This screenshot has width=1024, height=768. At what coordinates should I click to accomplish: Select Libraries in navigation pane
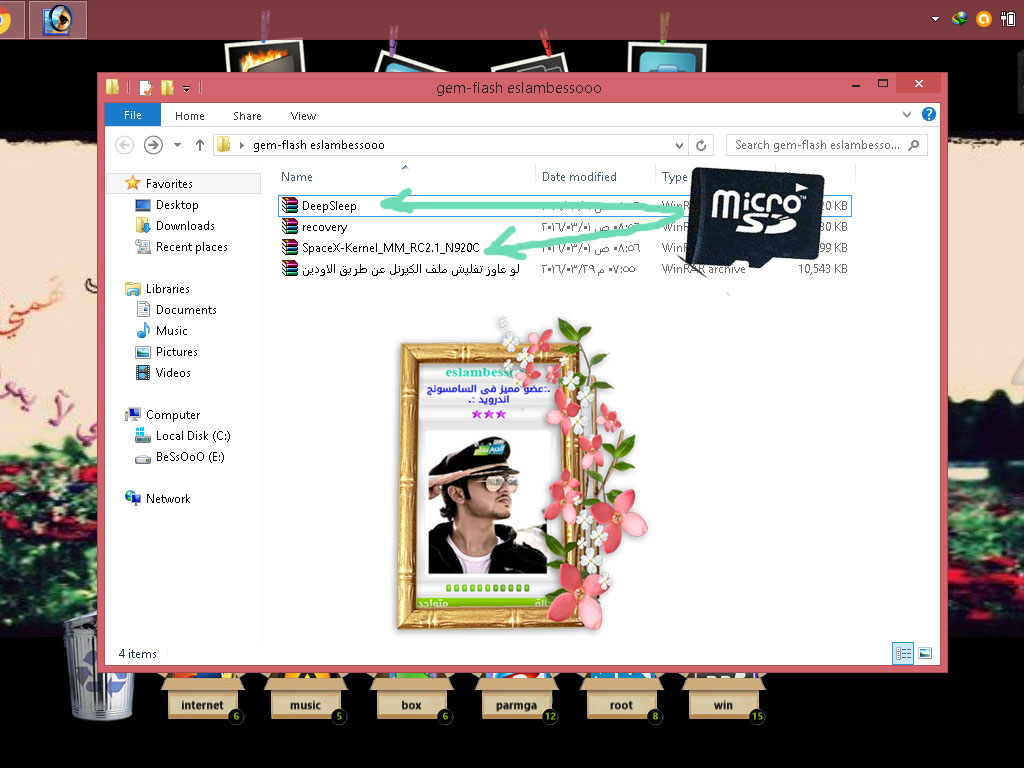167,289
